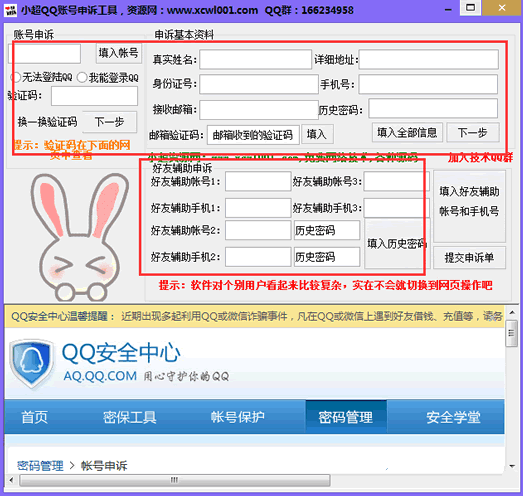Viewport: 523px width, 496px height.
Task: Click the 好友辅助手机3 input field
Action: click(x=396, y=208)
